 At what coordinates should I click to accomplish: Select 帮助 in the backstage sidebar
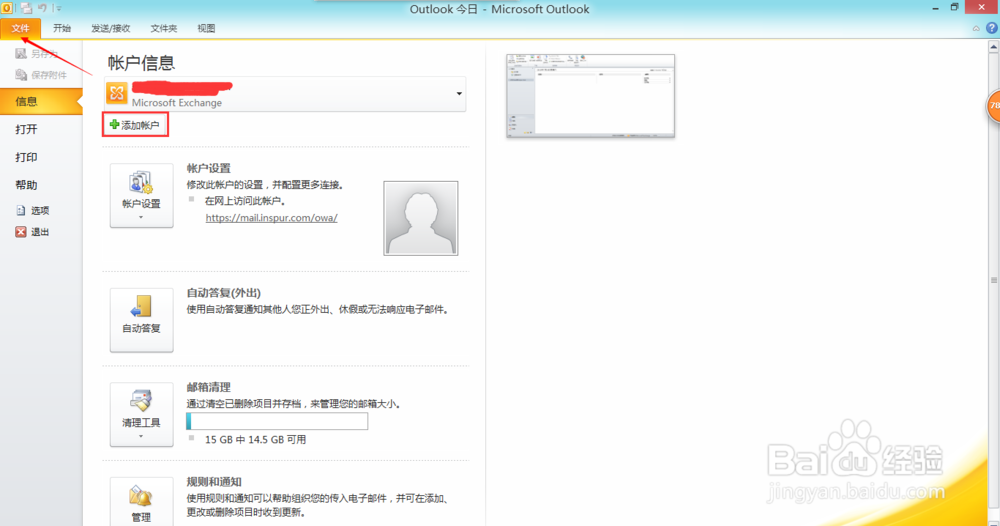tap(26, 185)
